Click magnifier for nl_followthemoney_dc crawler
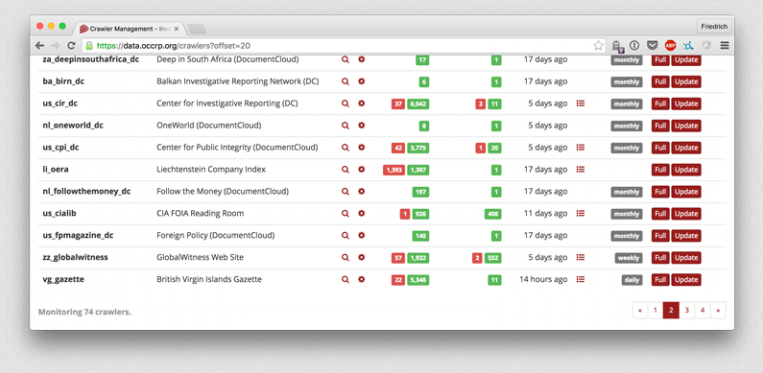Viewport: 763px width, 373px height. click(345, 191)
